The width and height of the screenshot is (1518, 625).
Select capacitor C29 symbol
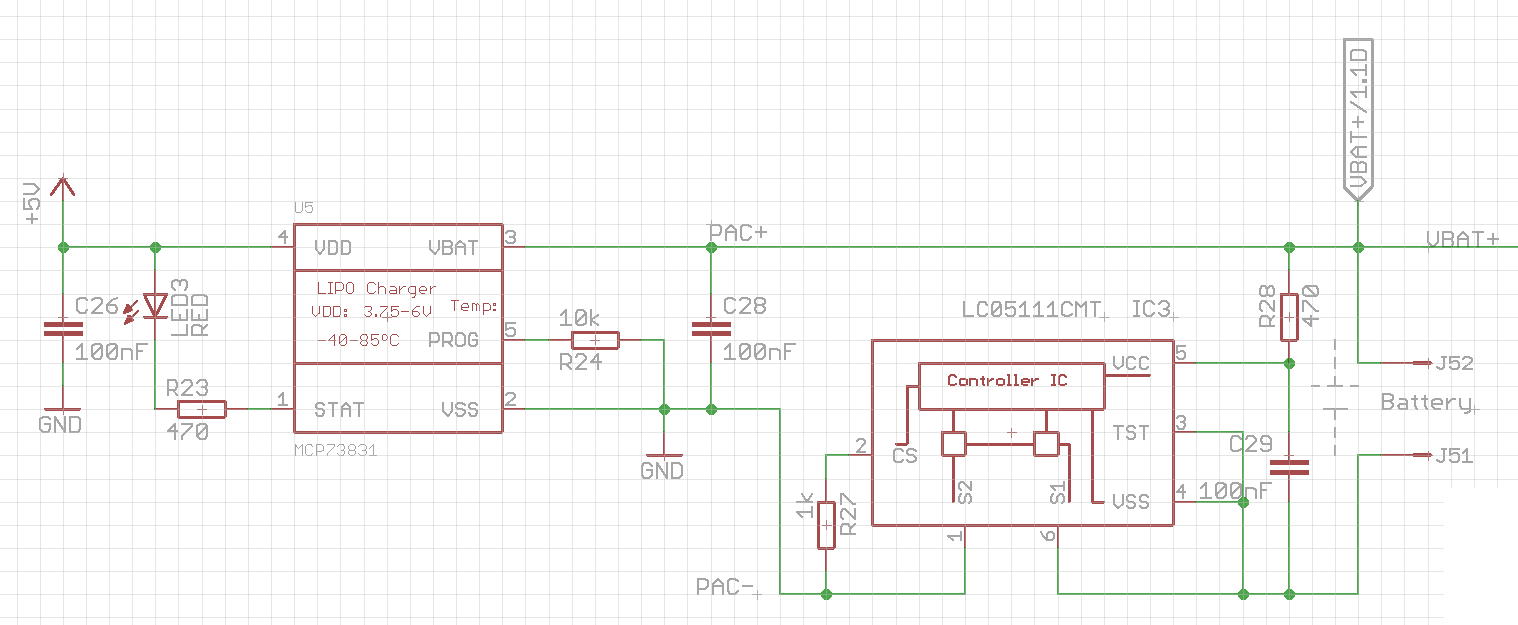[x=1289, y=465]
